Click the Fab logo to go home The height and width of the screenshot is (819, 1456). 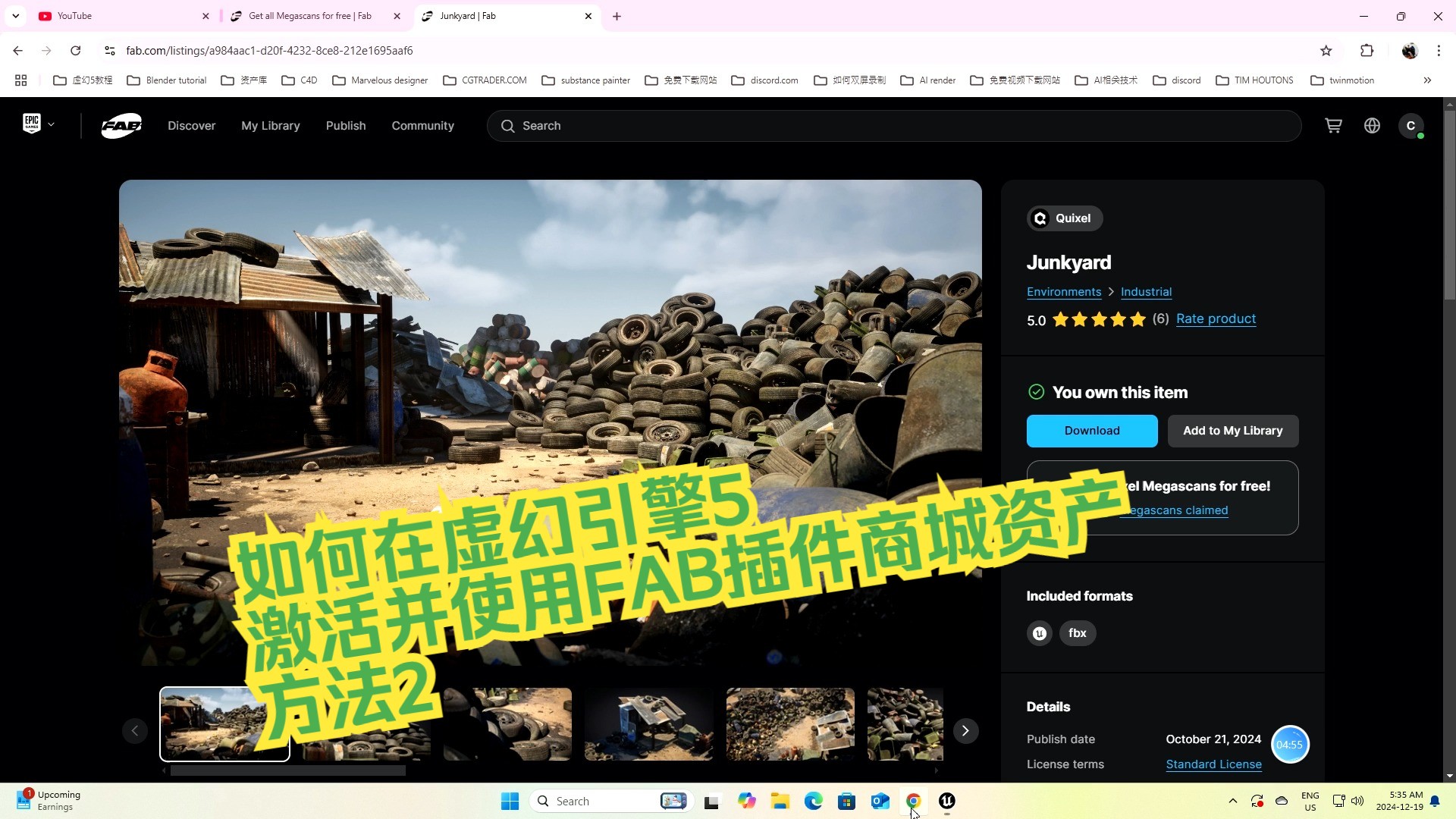121,125
